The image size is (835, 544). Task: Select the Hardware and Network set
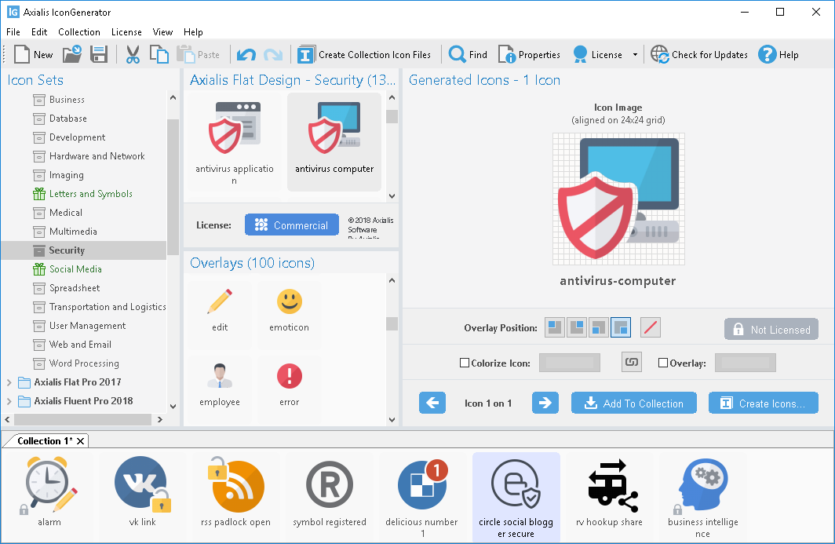pos(96,156)
